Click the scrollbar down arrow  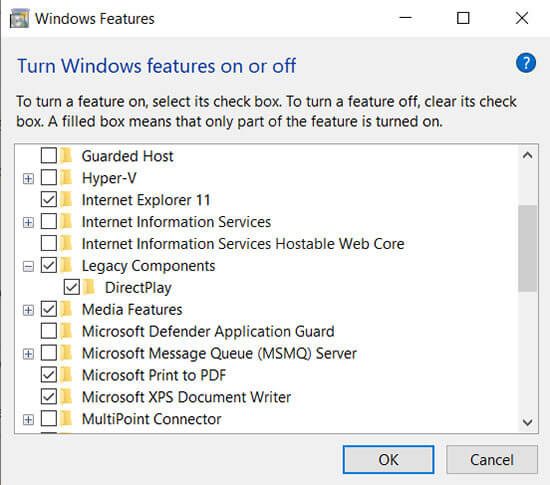(528, 422)
